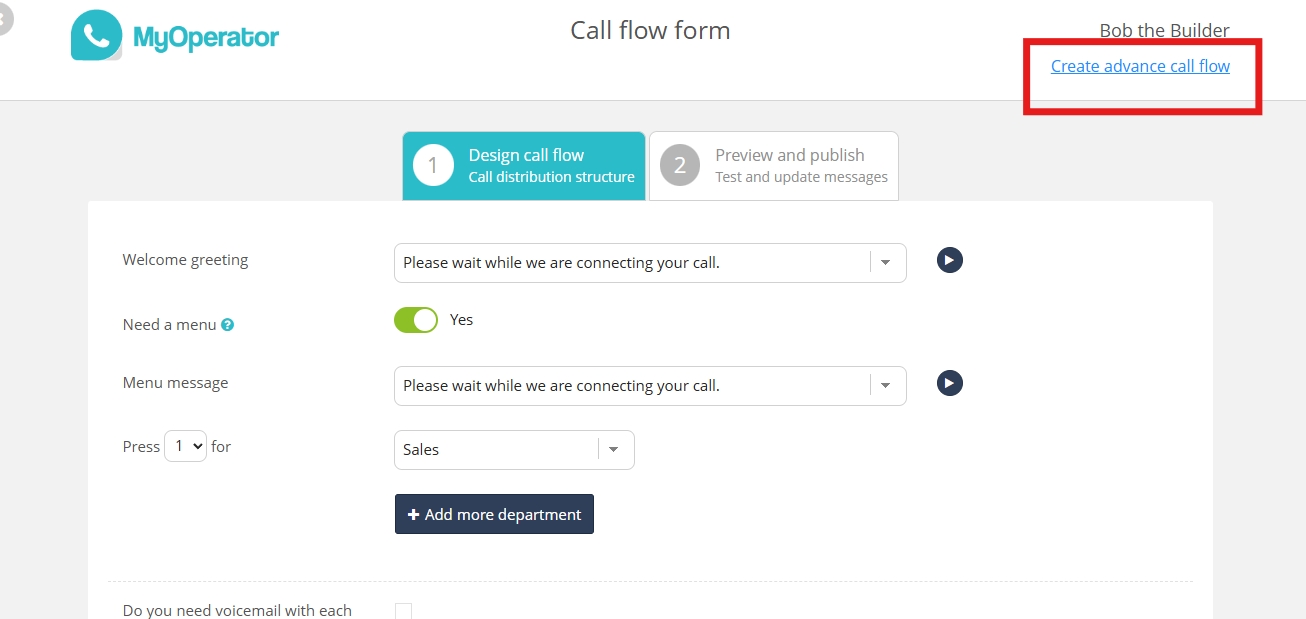Expand the Welcome greeting dropdown arrow
The width and height of the screenshot is (1306, 619).
[885, 263]
